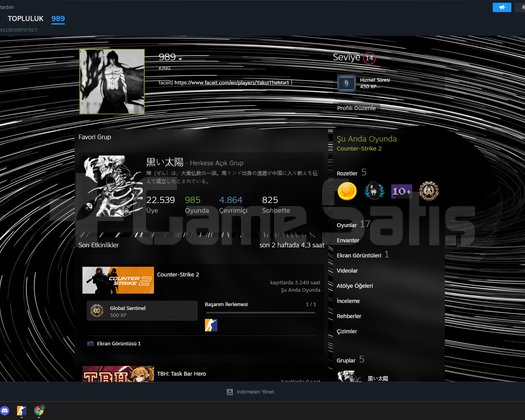Click the TBH: Task Bar Hero banner
Screen dimensions: 525x420
[x=118, y=374]
